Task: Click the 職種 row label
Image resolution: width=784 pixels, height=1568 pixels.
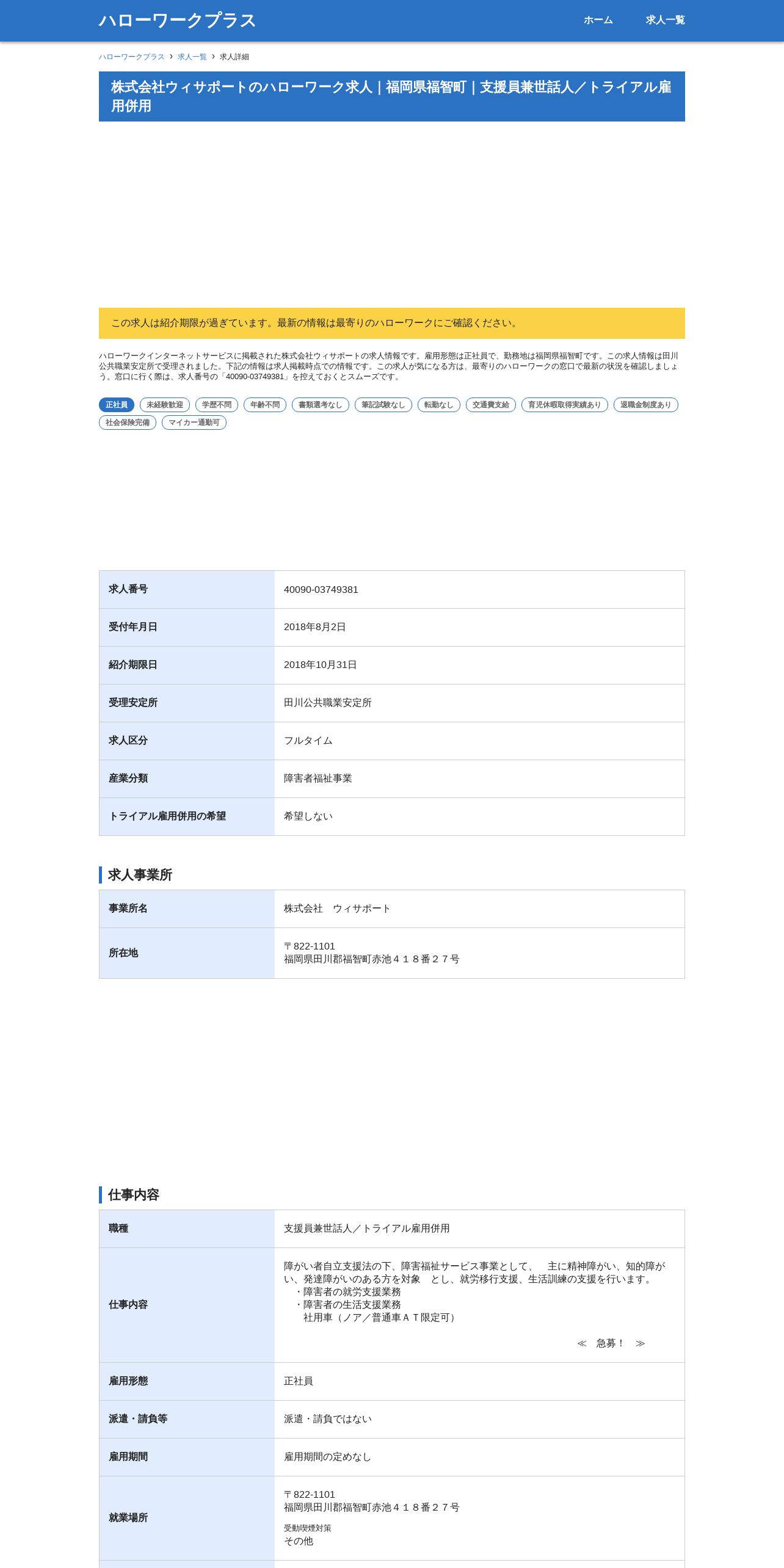Action: point(118,1229)
